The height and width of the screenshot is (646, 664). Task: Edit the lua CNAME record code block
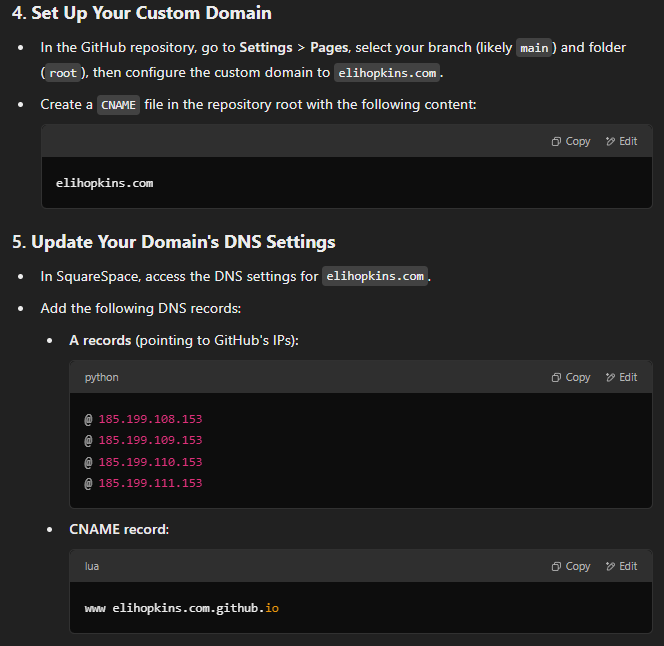621,566
